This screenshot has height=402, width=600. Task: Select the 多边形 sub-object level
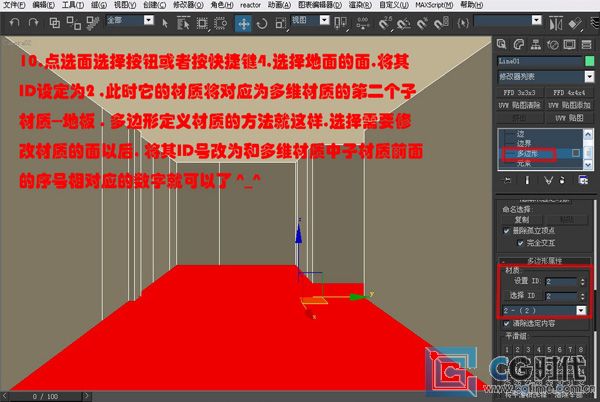pos(527,154)
